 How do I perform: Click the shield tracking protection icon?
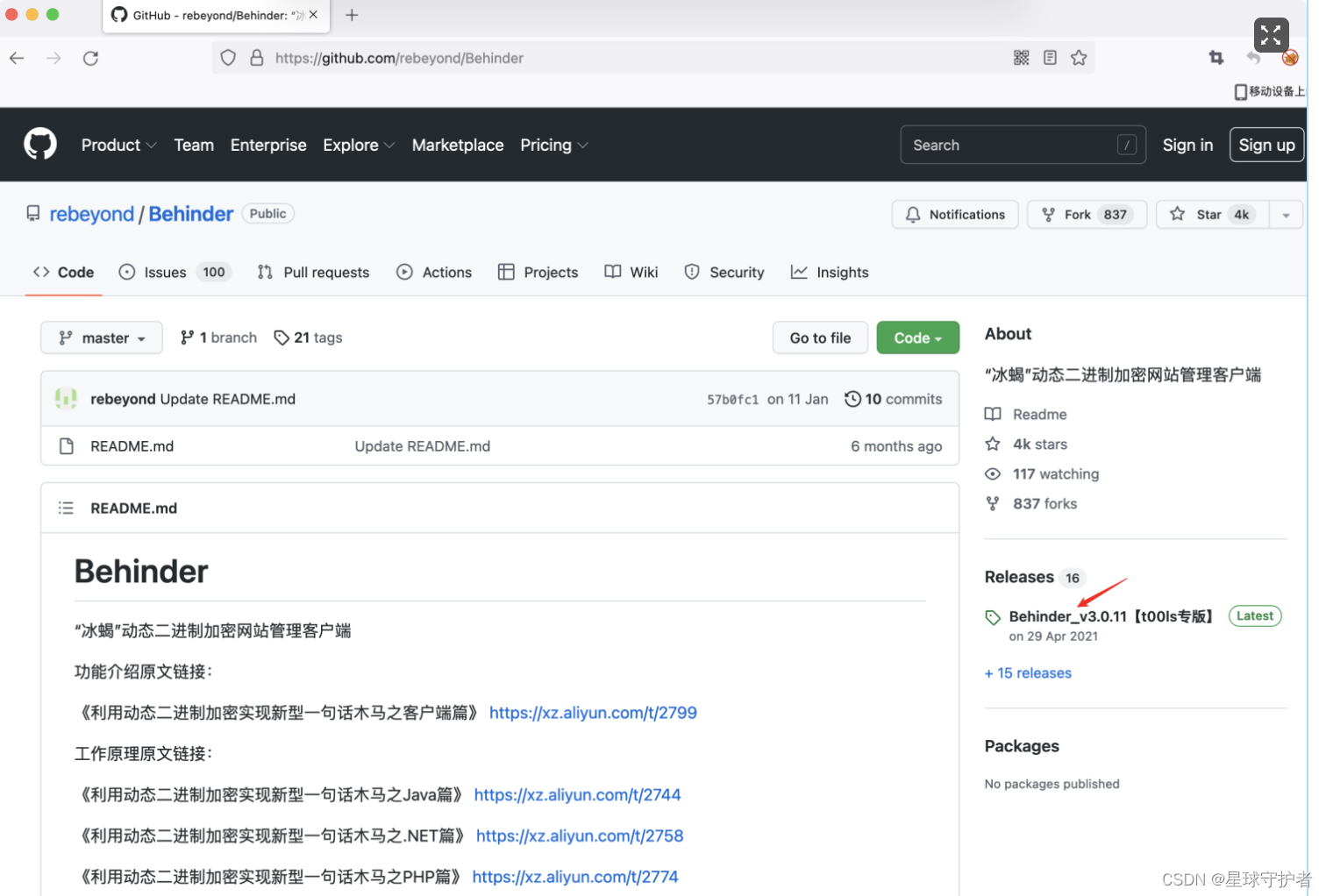[228, 58]
